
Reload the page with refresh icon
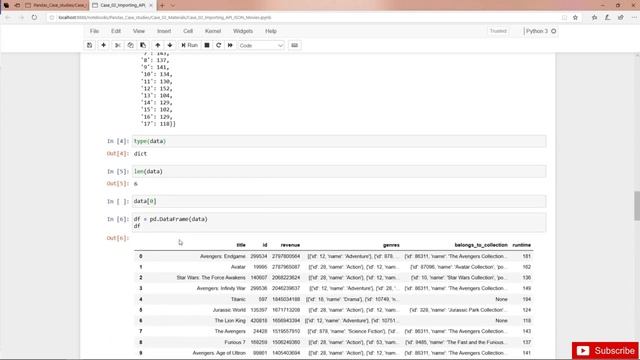tap(34, 18)
